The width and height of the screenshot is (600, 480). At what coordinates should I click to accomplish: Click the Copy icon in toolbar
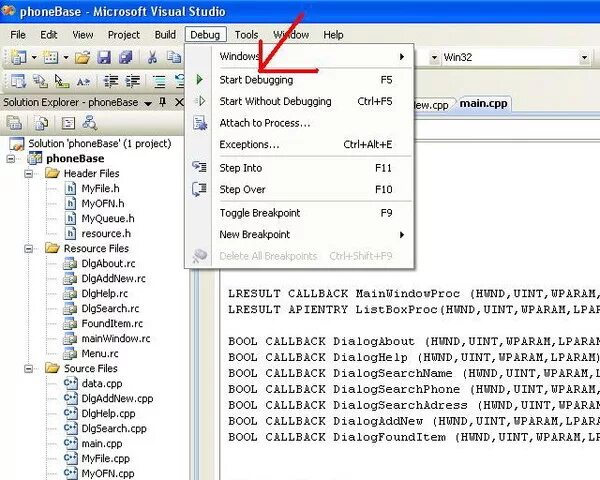click(174, 58)
